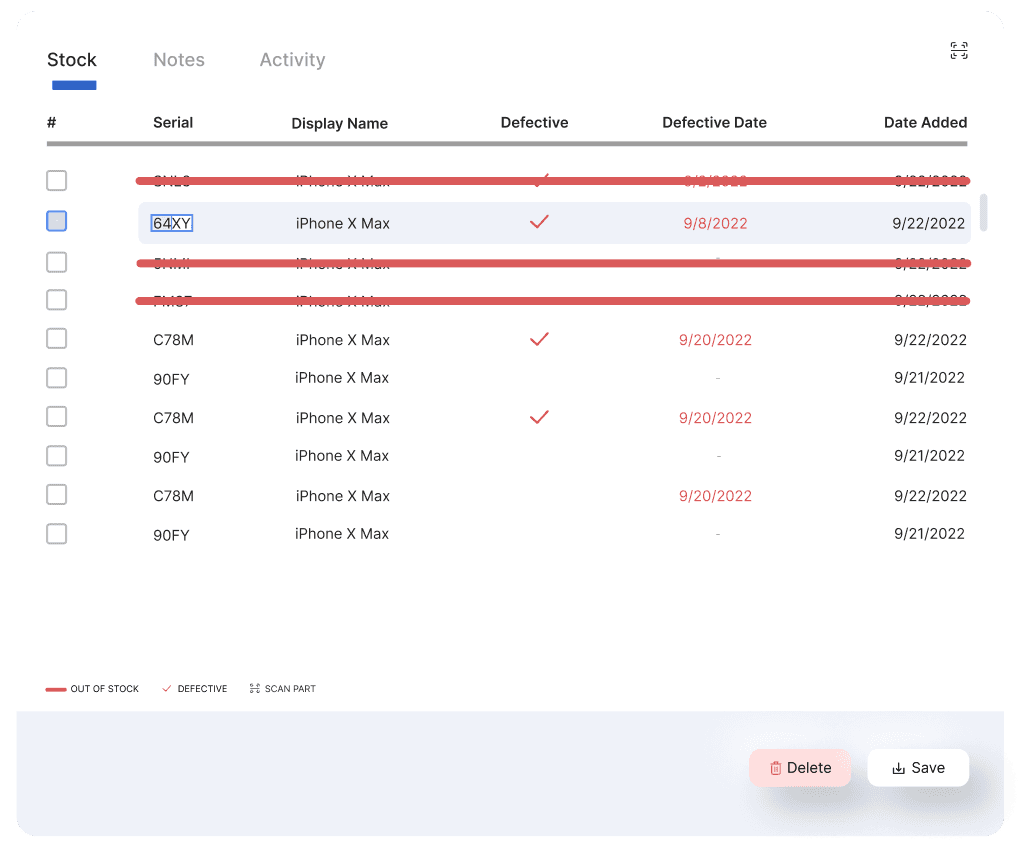
Task: Click the defective checkmark in the 64XY row
Action: pyautogui.click(x=539, y=222)
